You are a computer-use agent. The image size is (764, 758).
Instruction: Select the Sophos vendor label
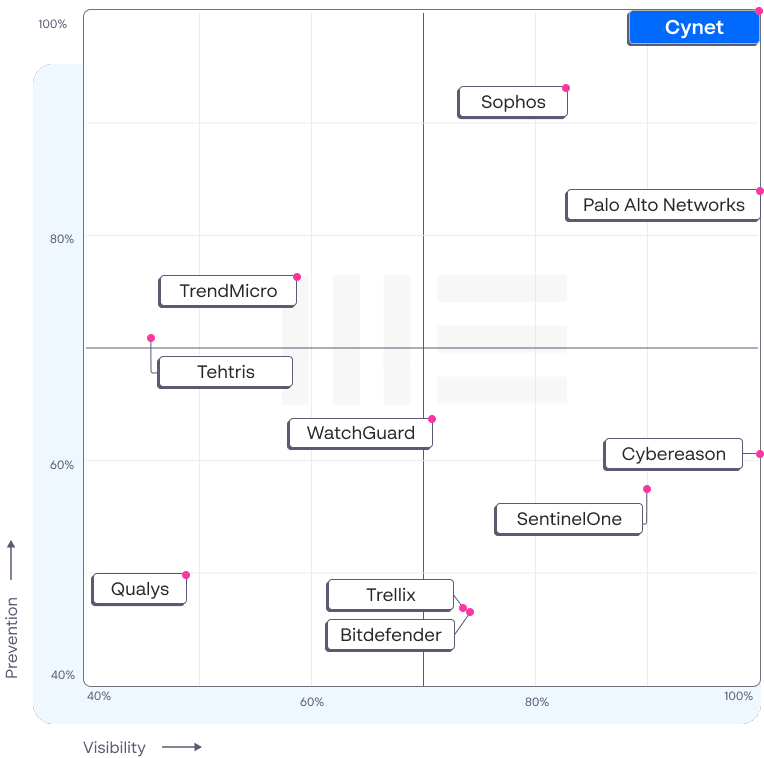(513, 102)
